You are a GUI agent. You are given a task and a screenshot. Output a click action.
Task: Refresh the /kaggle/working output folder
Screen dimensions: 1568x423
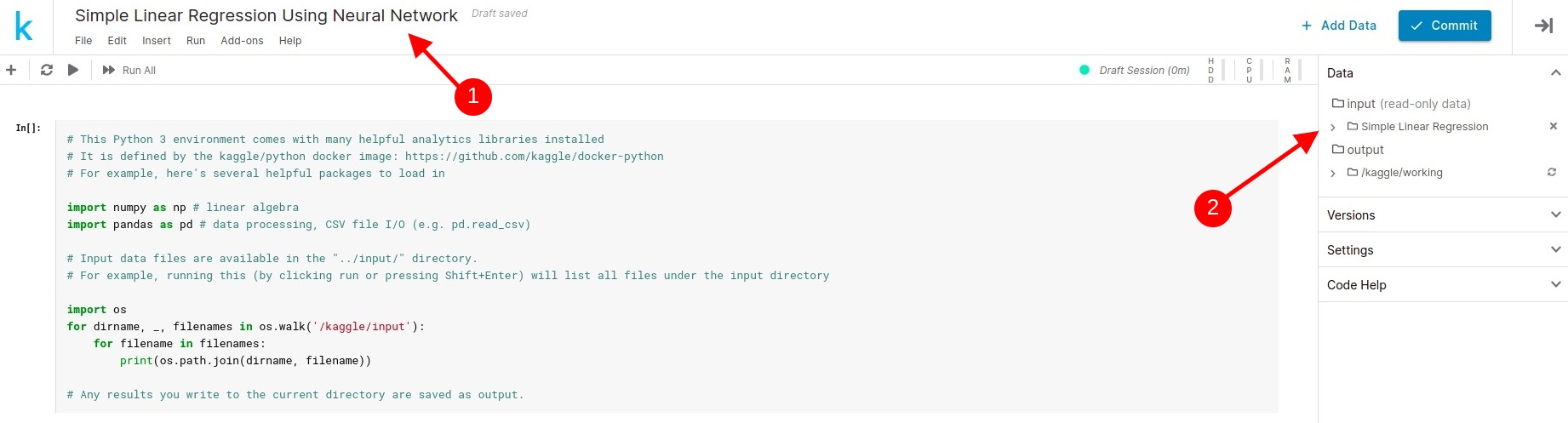point(1552,172)
